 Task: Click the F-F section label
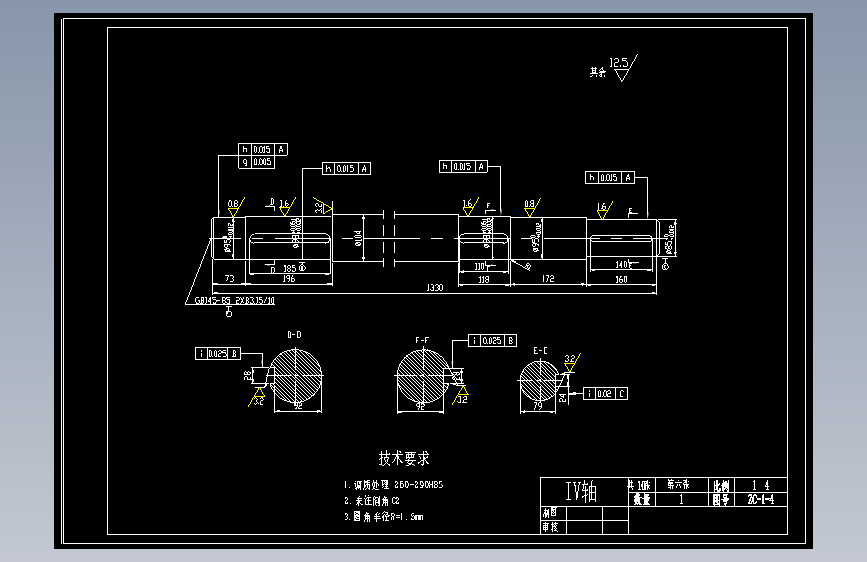422,340
